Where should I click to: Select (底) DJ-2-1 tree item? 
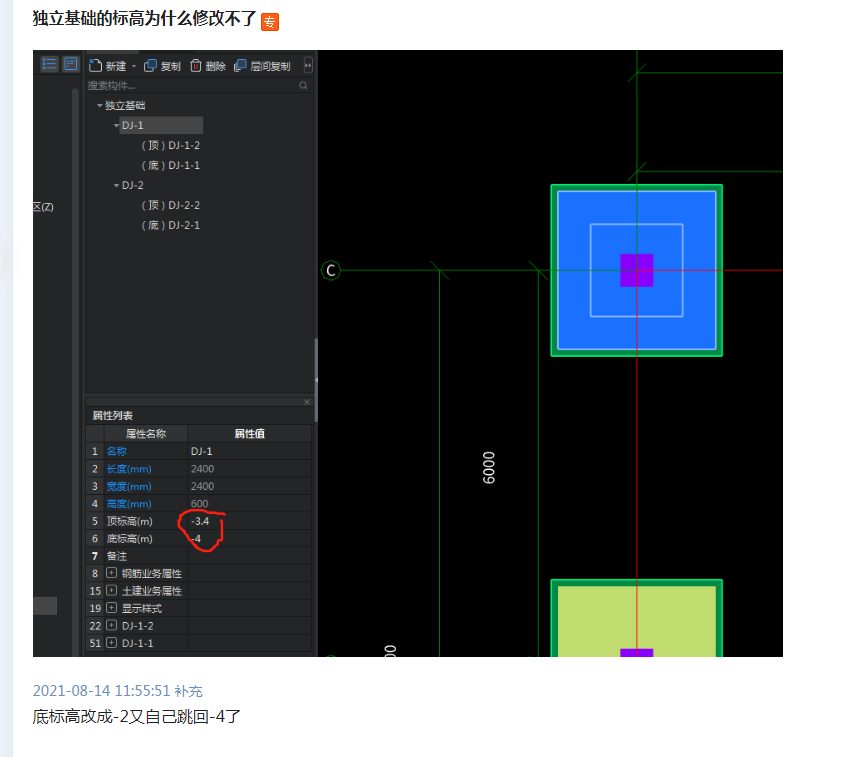[x=171, y=225]
